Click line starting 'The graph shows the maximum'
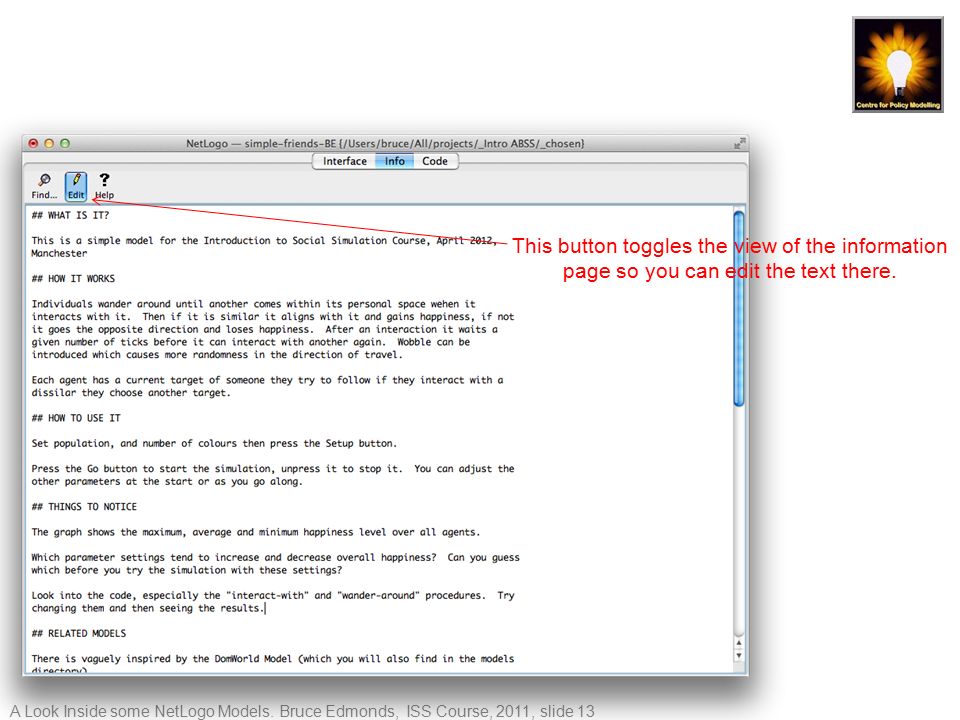 click(256, 533)
